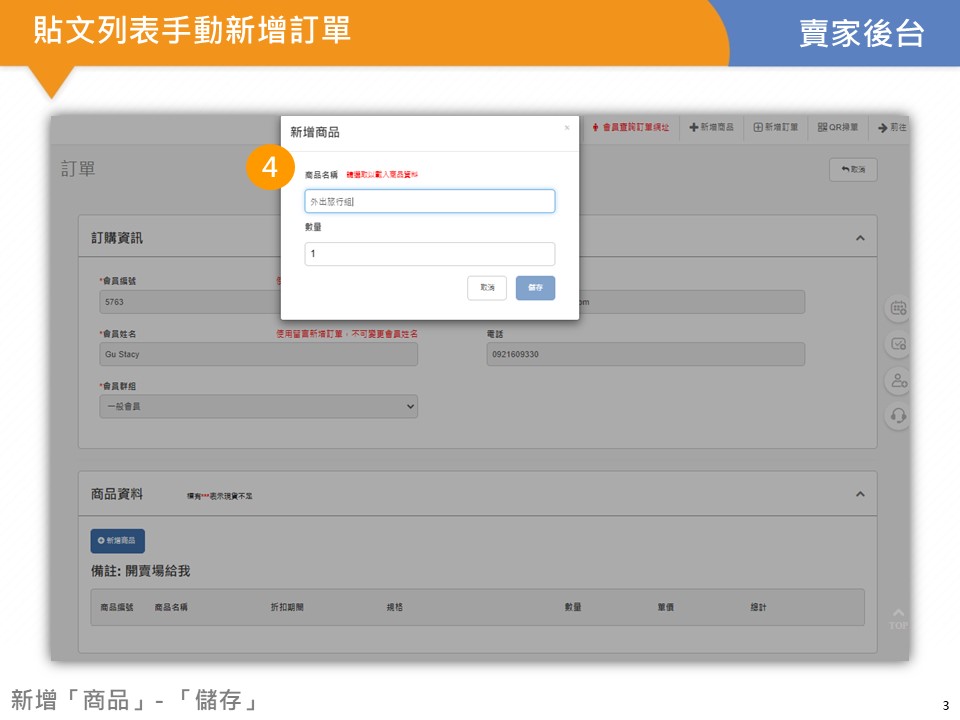This screenshot has height=720, width=960.
Task: Collapse the 訂購資訊 section
Action: point(859,239)
